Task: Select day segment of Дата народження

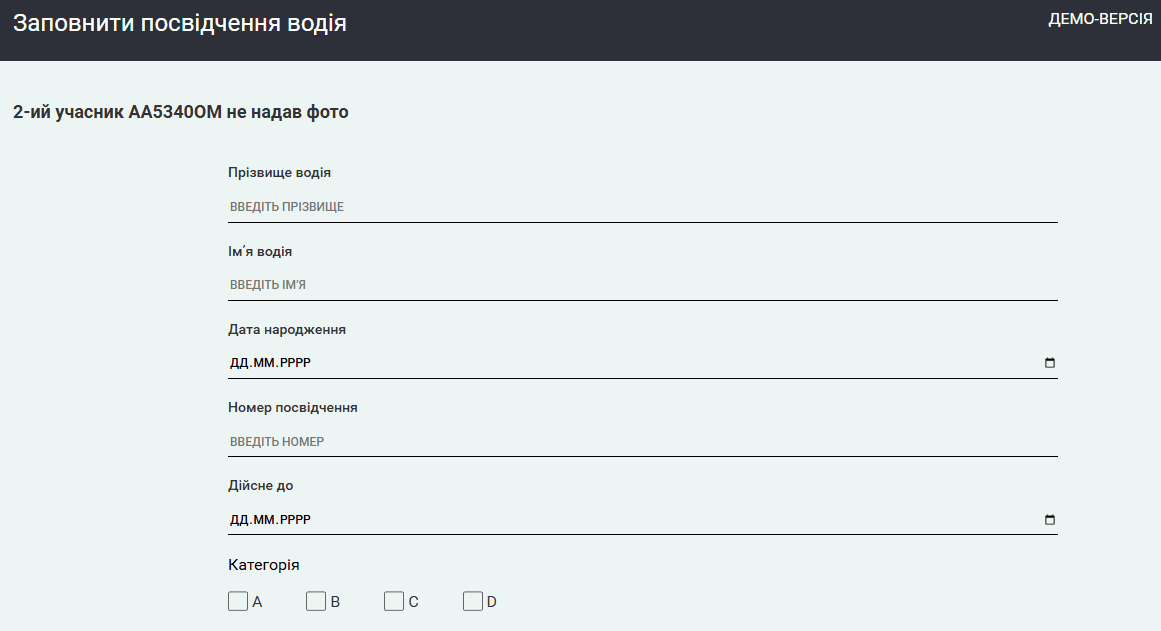Action: (239, 363)
